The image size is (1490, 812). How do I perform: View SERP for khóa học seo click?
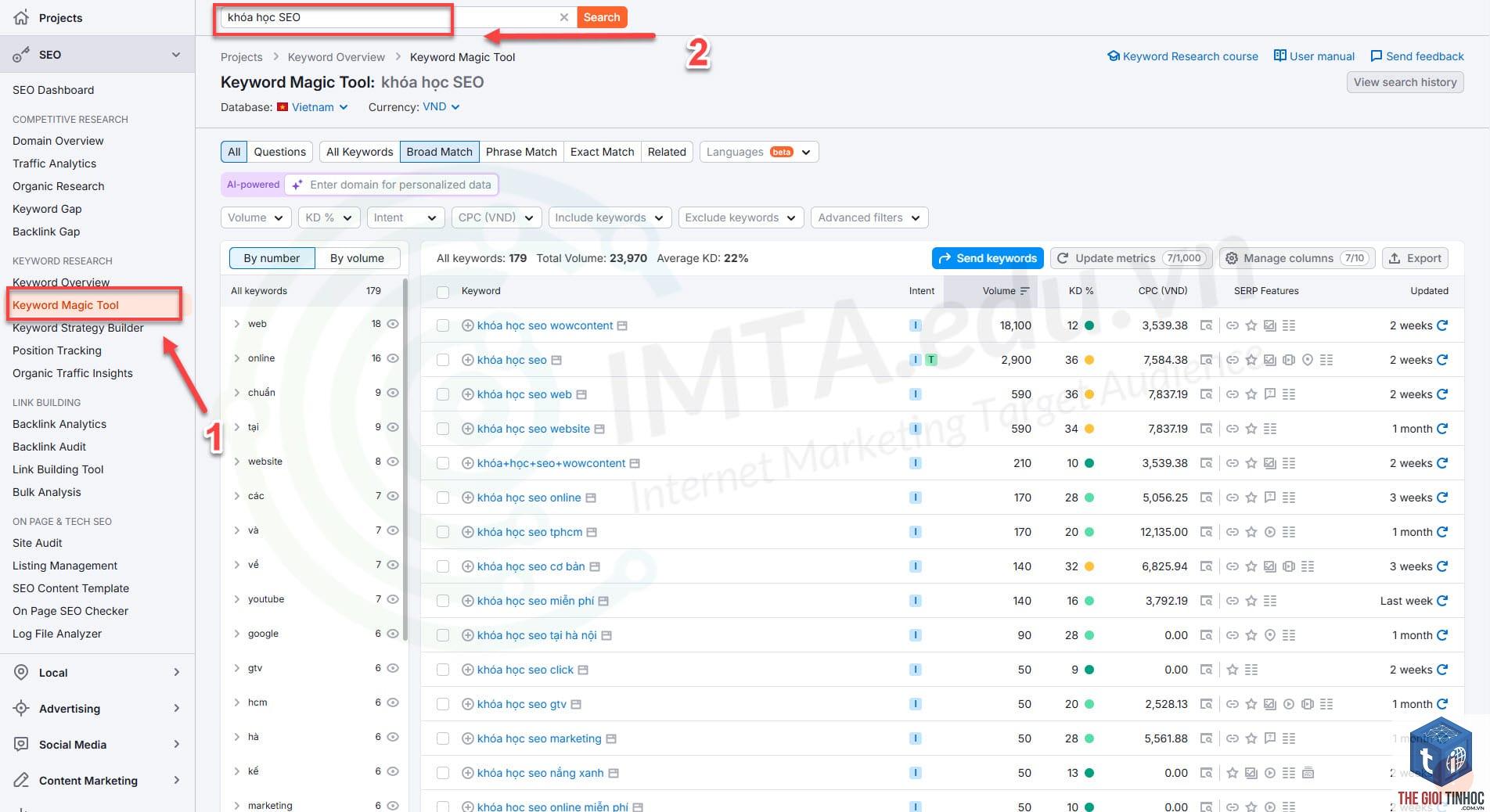coord(1207,670)
